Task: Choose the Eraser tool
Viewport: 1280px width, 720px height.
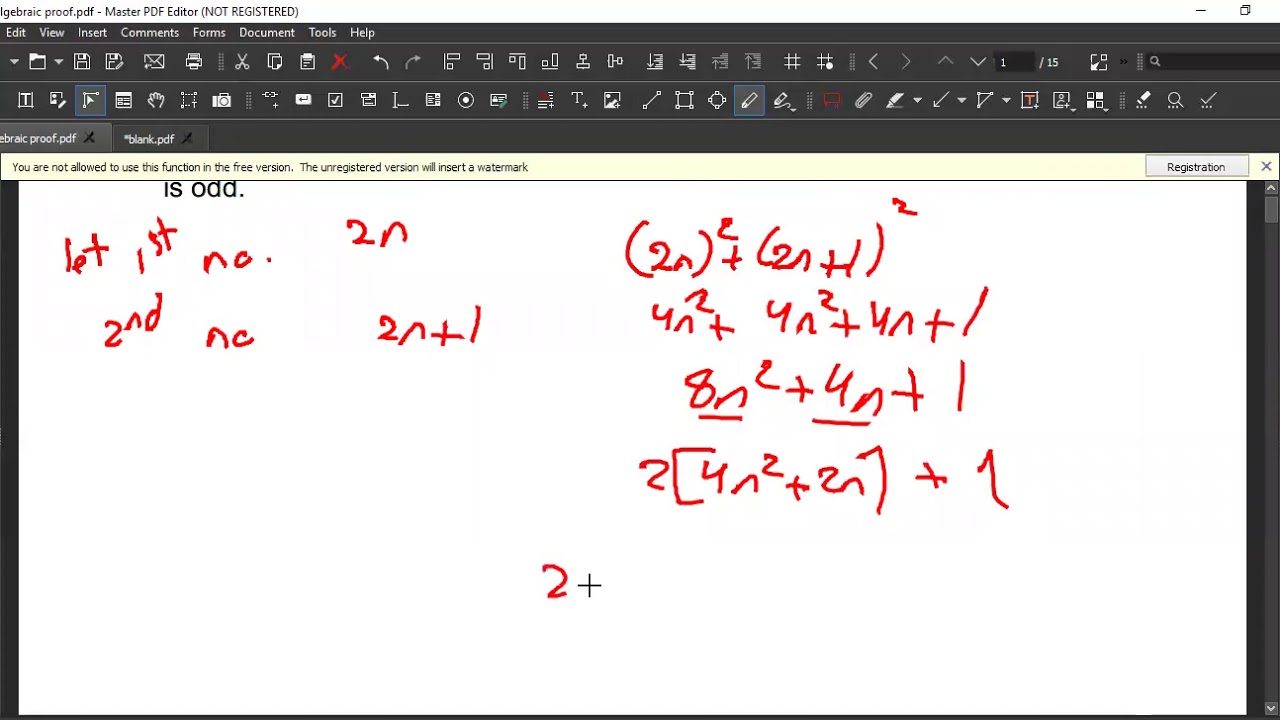Action: (x=1143, y=100)
